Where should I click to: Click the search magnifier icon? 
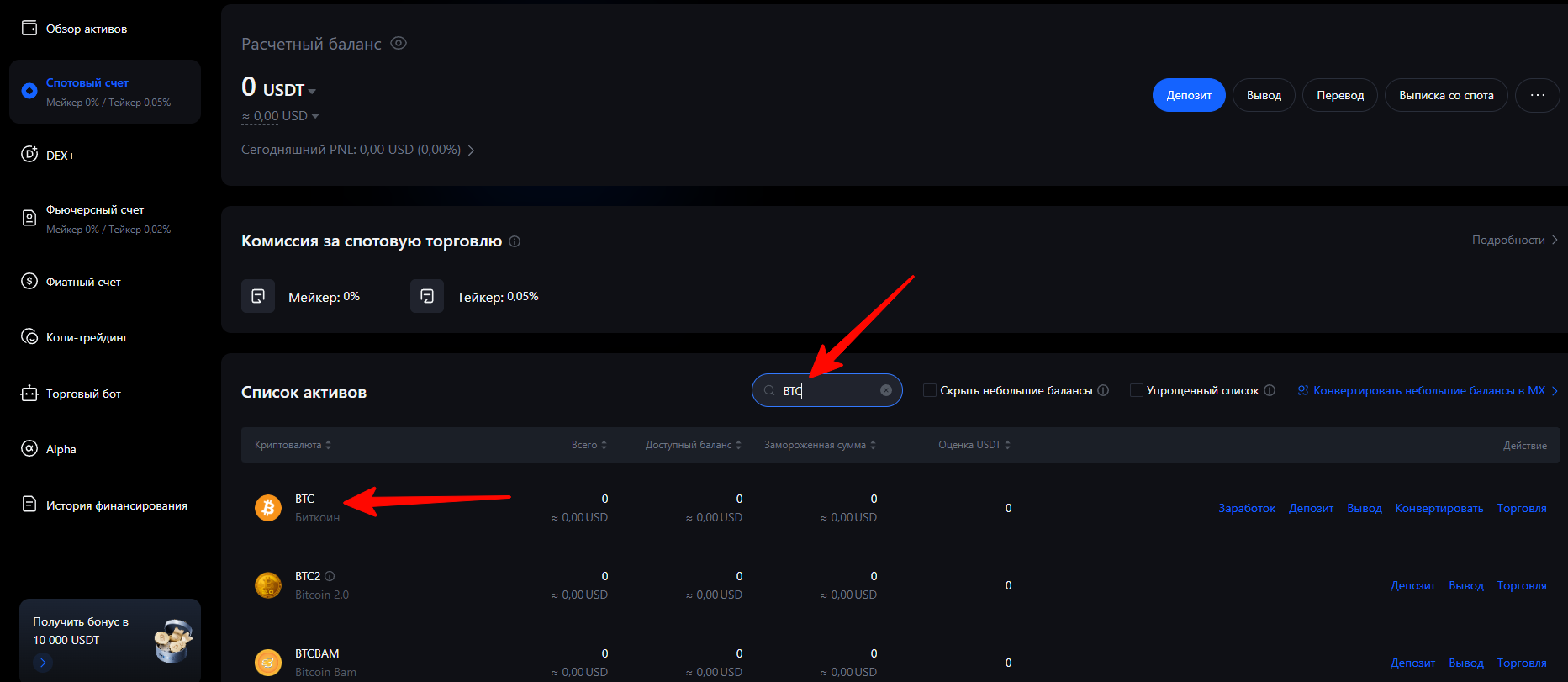coord(768,390)
